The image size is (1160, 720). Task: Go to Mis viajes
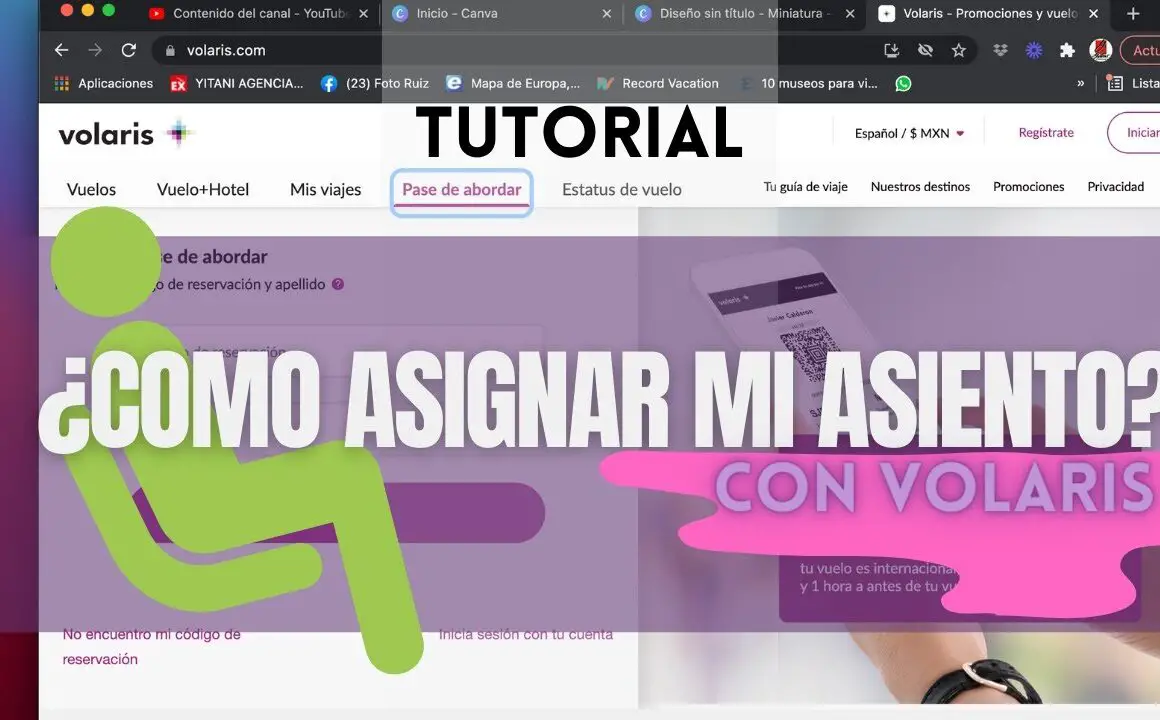tap(326, 189)
